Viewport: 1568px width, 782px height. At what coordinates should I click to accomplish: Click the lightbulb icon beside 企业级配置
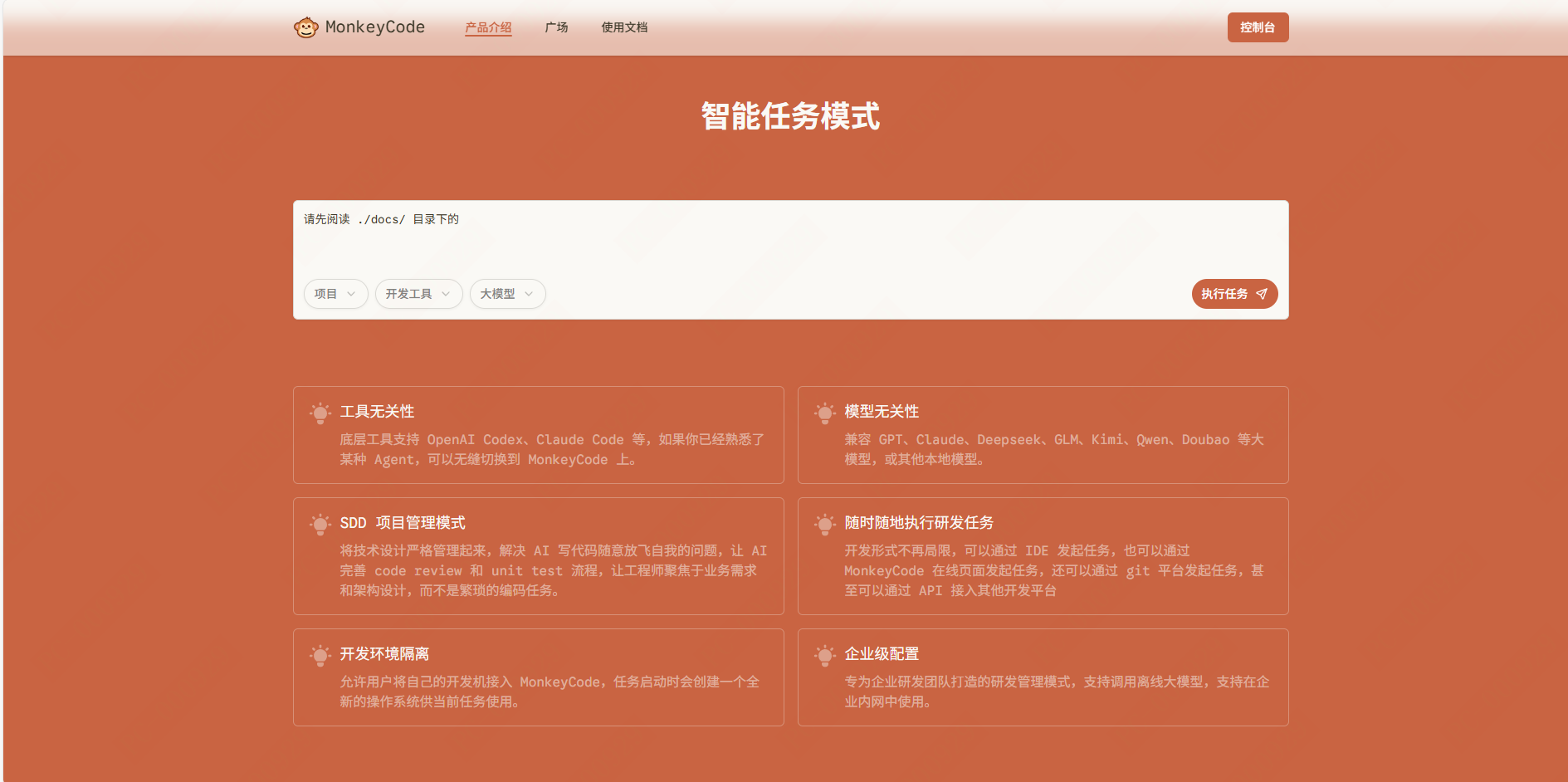pos(825,655)
